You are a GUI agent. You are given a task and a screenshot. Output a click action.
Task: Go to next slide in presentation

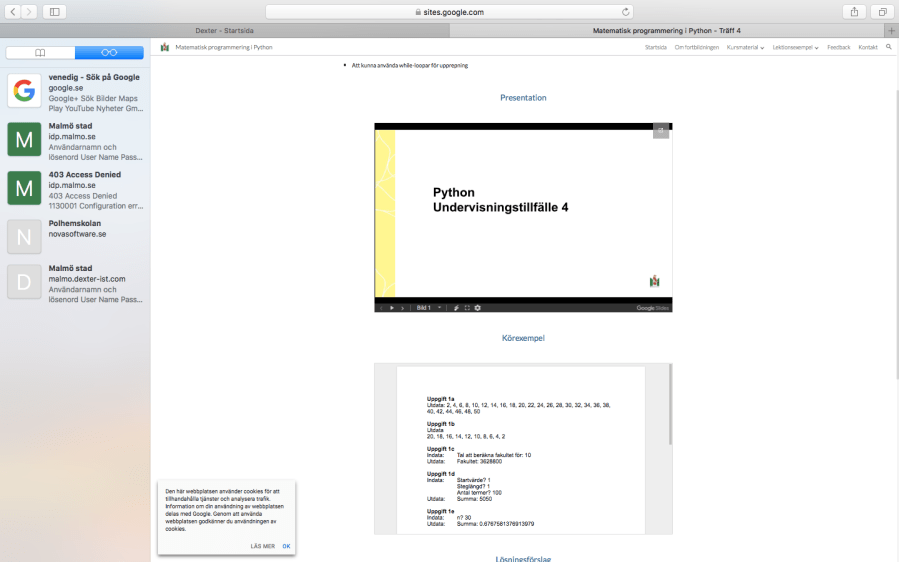[402, 307]
